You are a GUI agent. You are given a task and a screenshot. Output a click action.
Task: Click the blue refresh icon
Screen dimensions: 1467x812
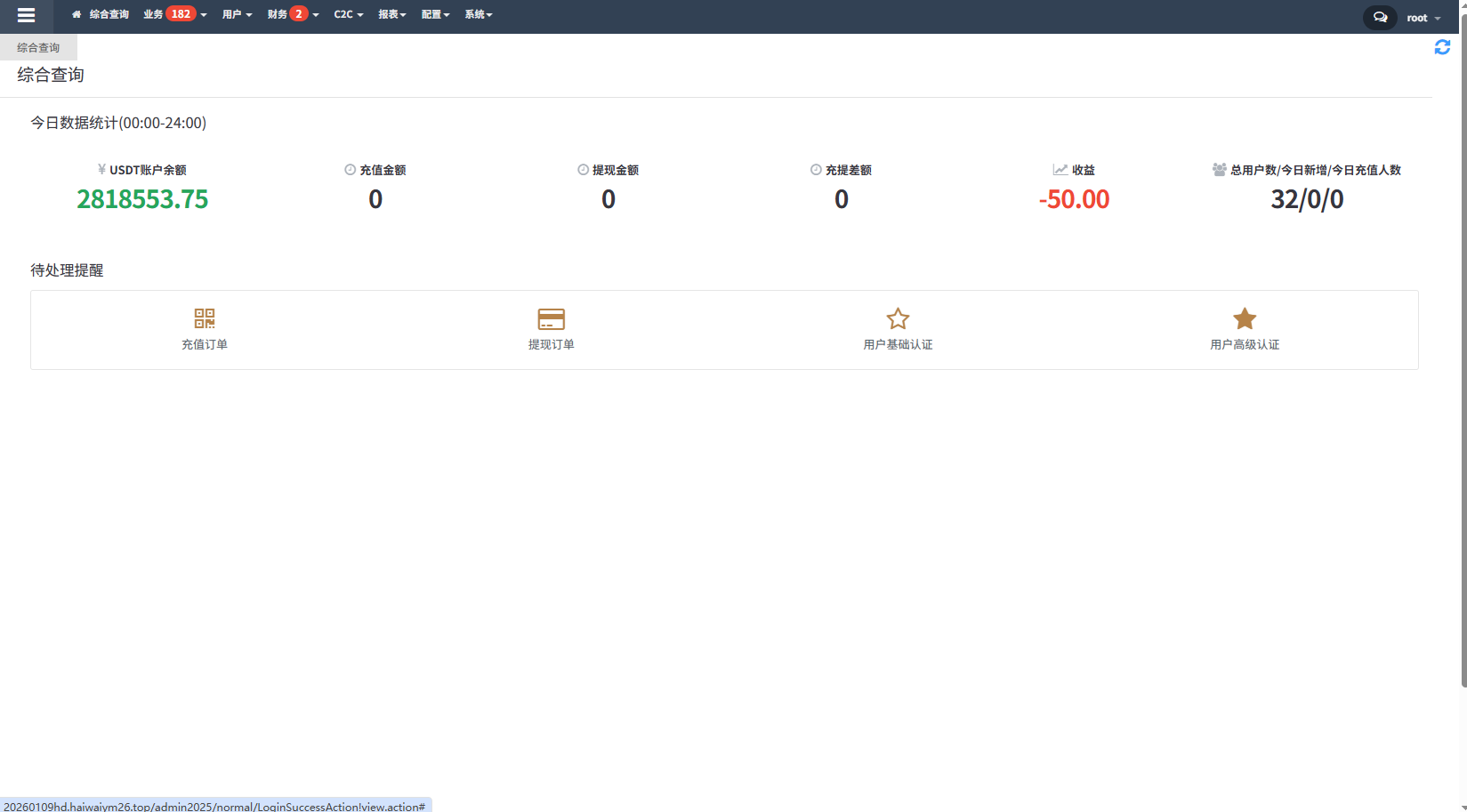(1442, 47)
